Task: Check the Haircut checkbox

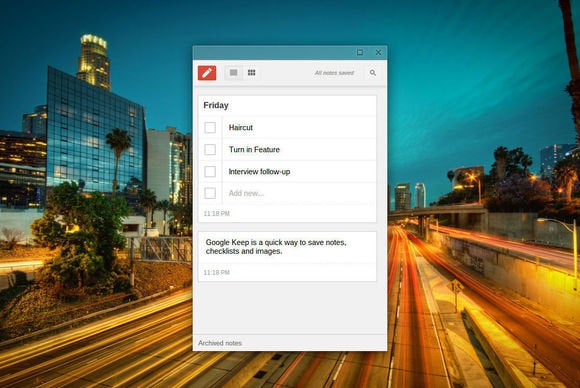Action: click(210, 127)
